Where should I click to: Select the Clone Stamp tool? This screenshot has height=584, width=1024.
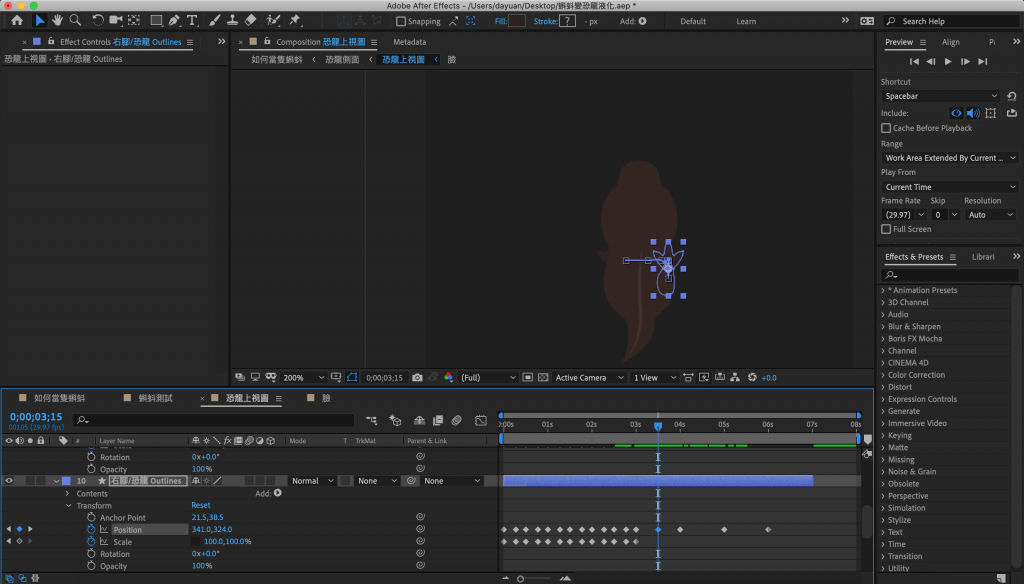tap(232, 20)
